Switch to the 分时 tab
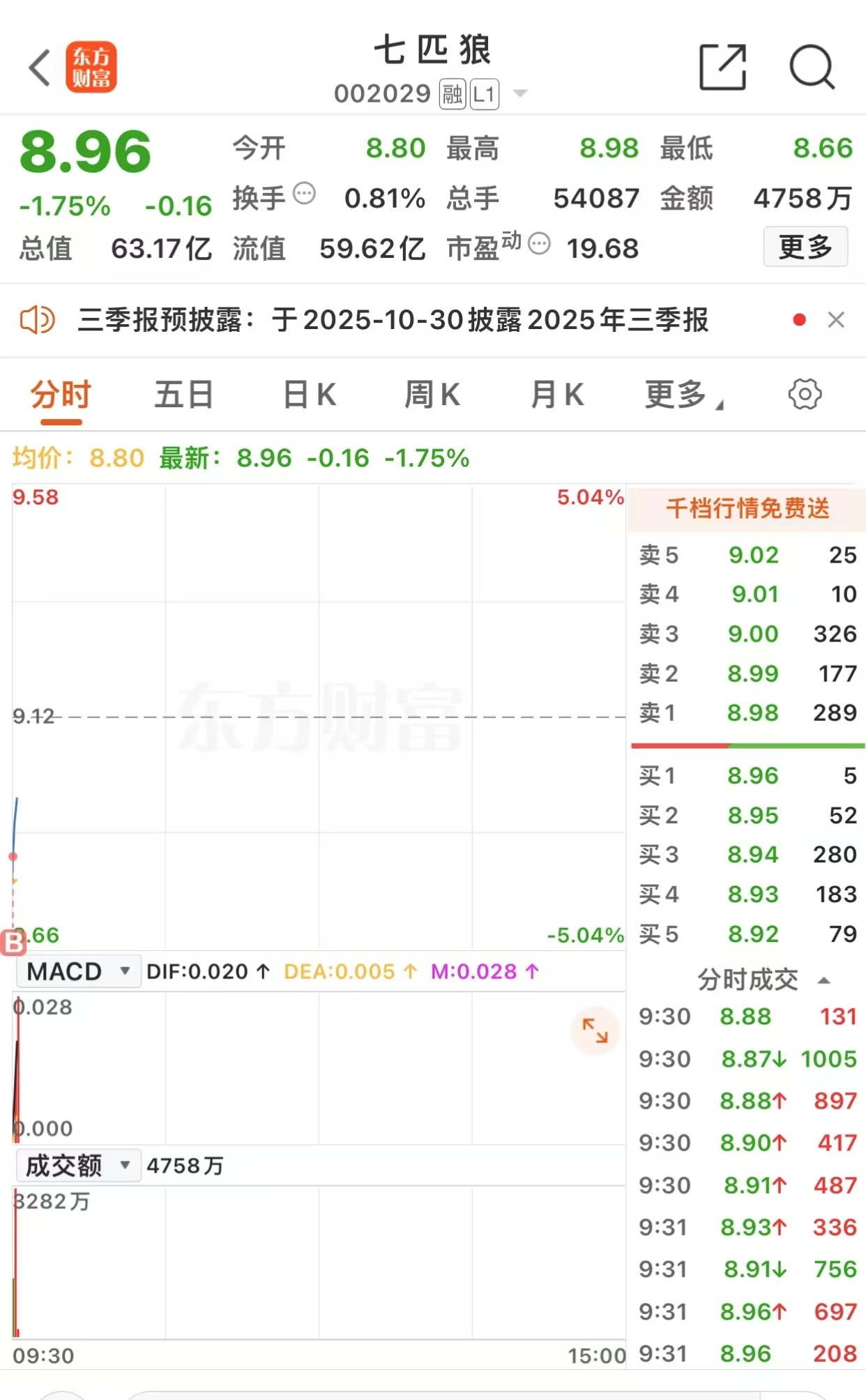The image size is (866, 1400). tap(61, 395)
